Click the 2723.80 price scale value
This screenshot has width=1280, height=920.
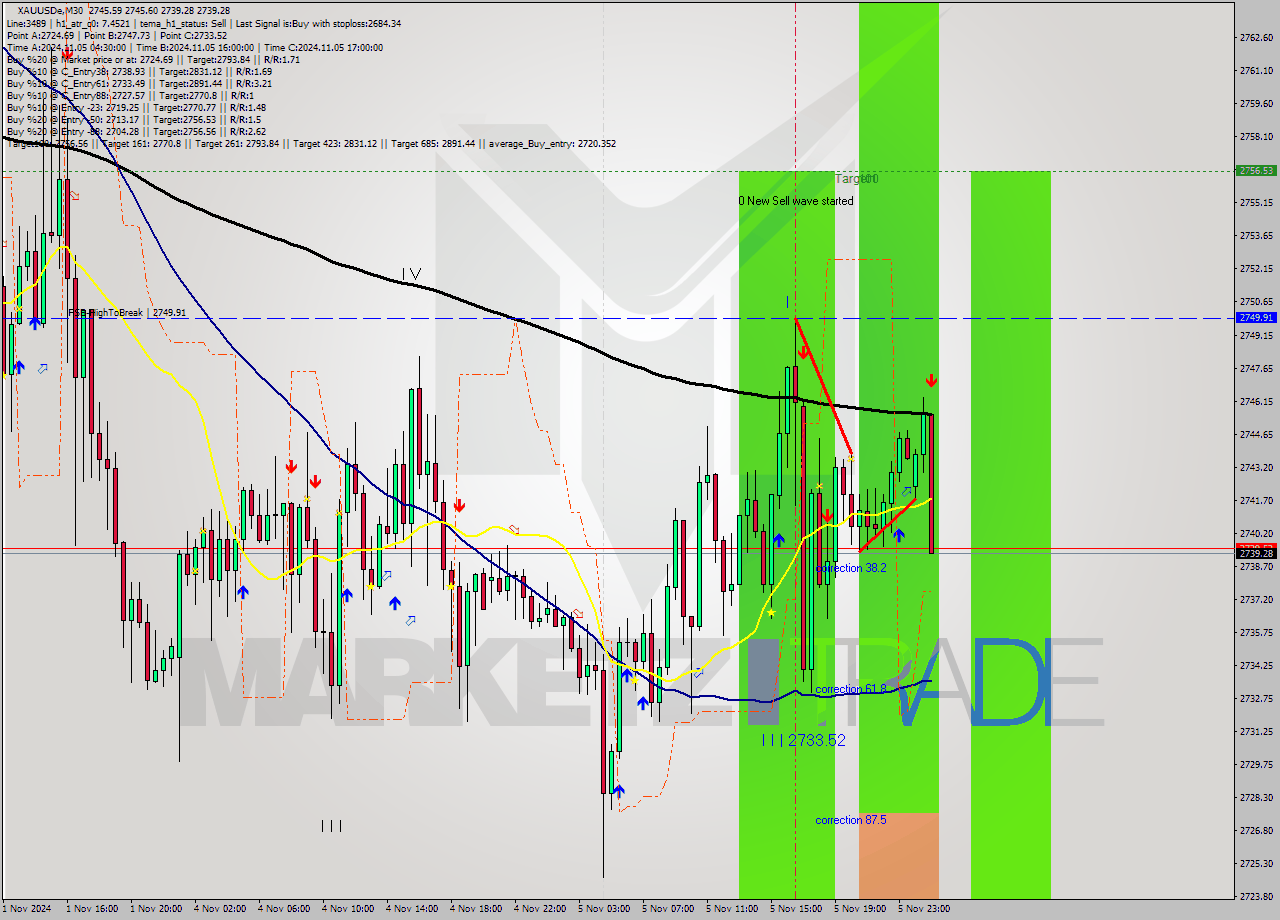[1256, 896]
